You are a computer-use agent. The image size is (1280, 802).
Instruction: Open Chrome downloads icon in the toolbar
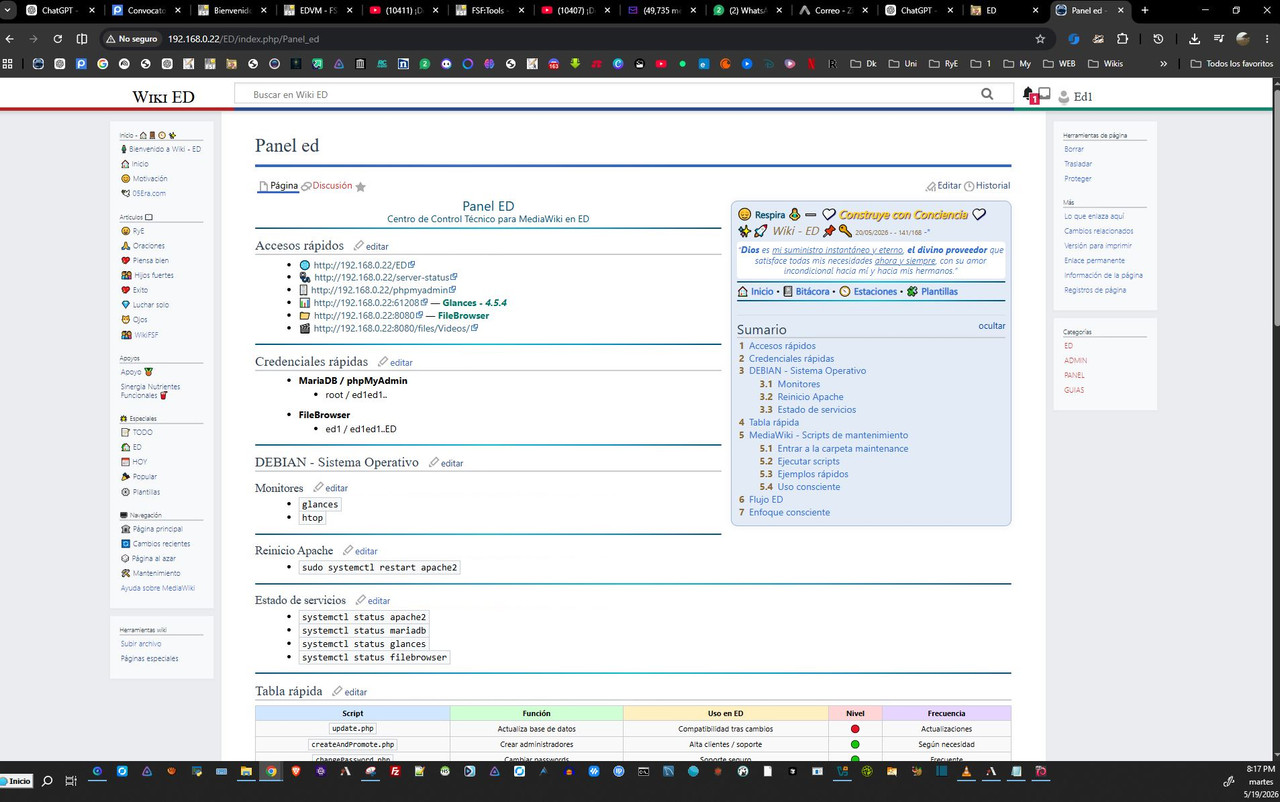coord(1194,39)
